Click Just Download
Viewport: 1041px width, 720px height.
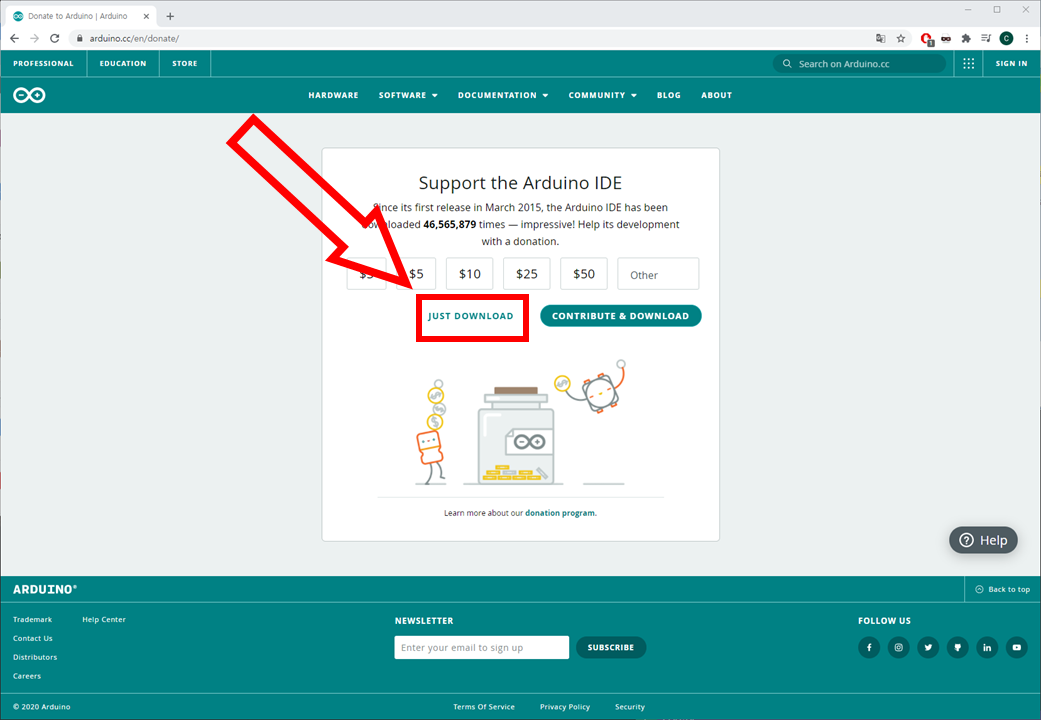click(x=471, y=316)
